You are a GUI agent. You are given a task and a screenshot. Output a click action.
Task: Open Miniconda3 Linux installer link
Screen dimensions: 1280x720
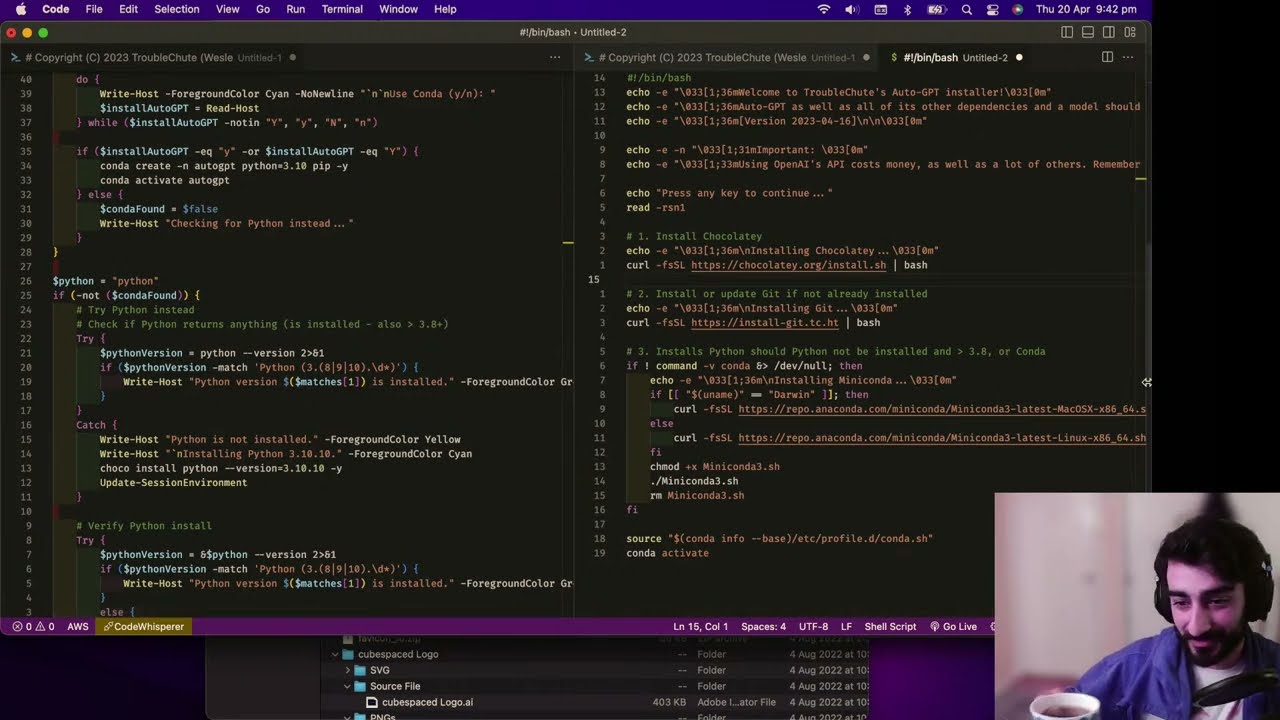pyautogui.click(x=942, y=438)
